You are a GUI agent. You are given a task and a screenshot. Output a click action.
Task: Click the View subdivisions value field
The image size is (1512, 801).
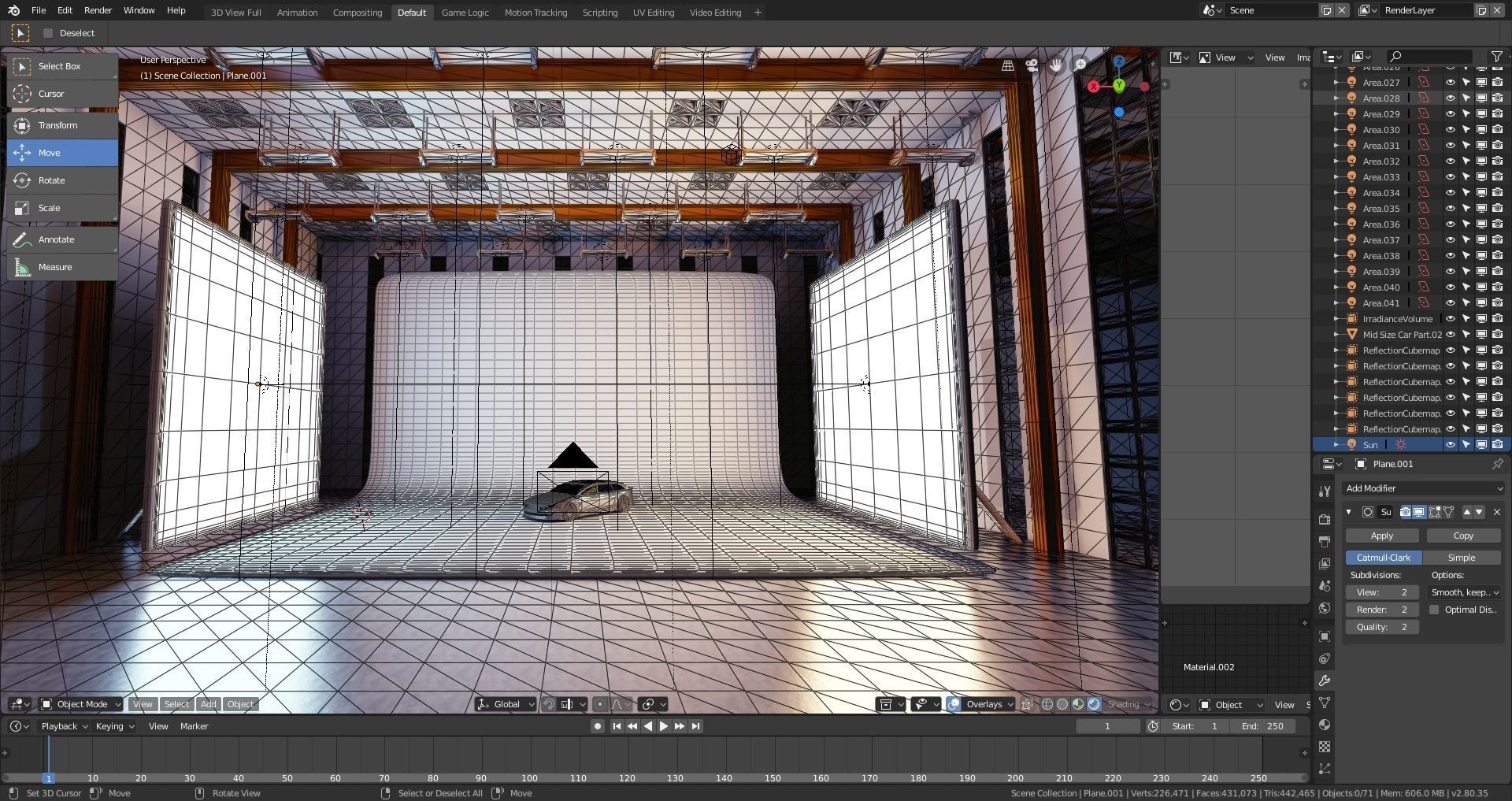click(x=1382, y=592)
